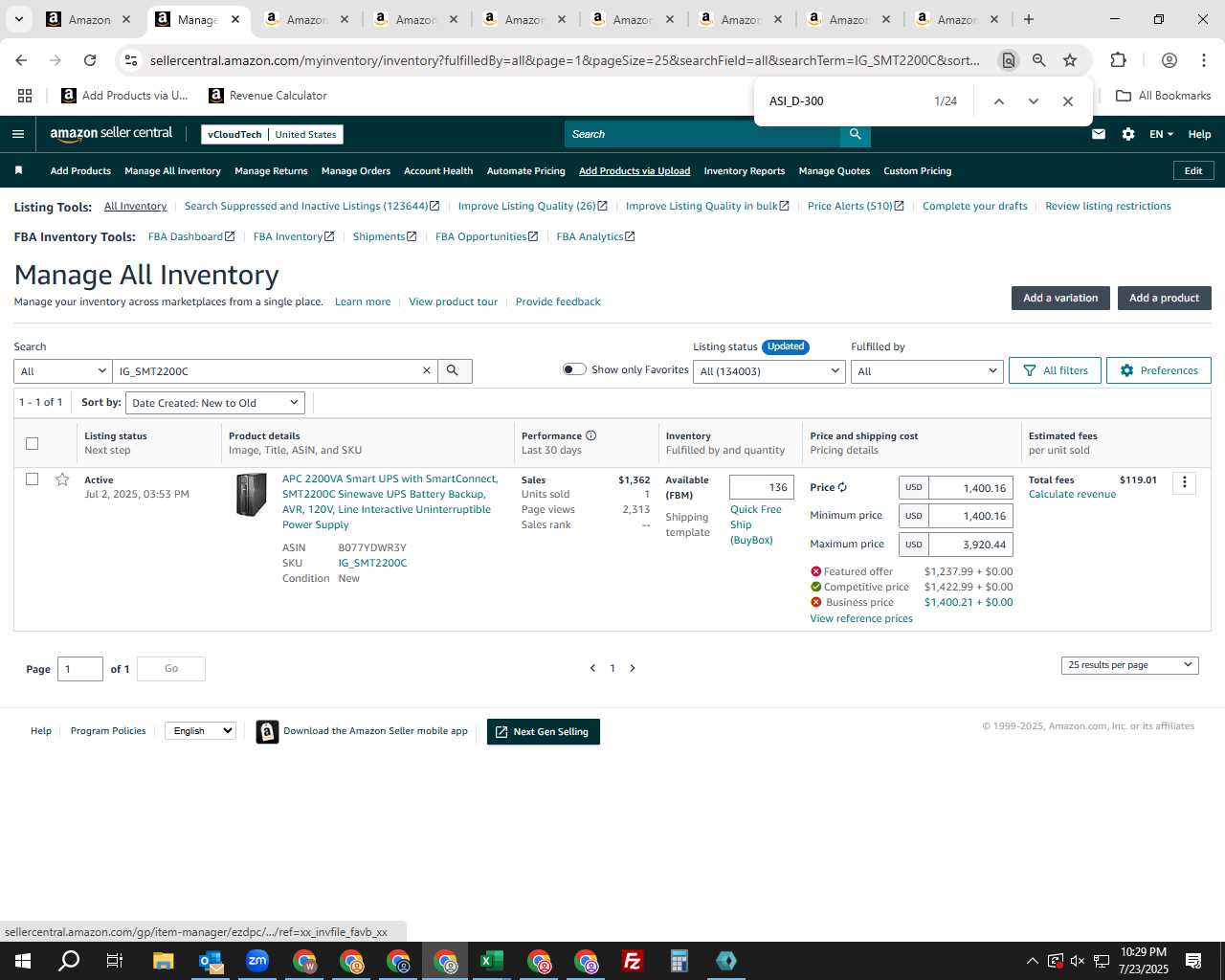Open the Calculator from the taskbar
Screen dimensions: 1225x980
[x=679, y=961]
